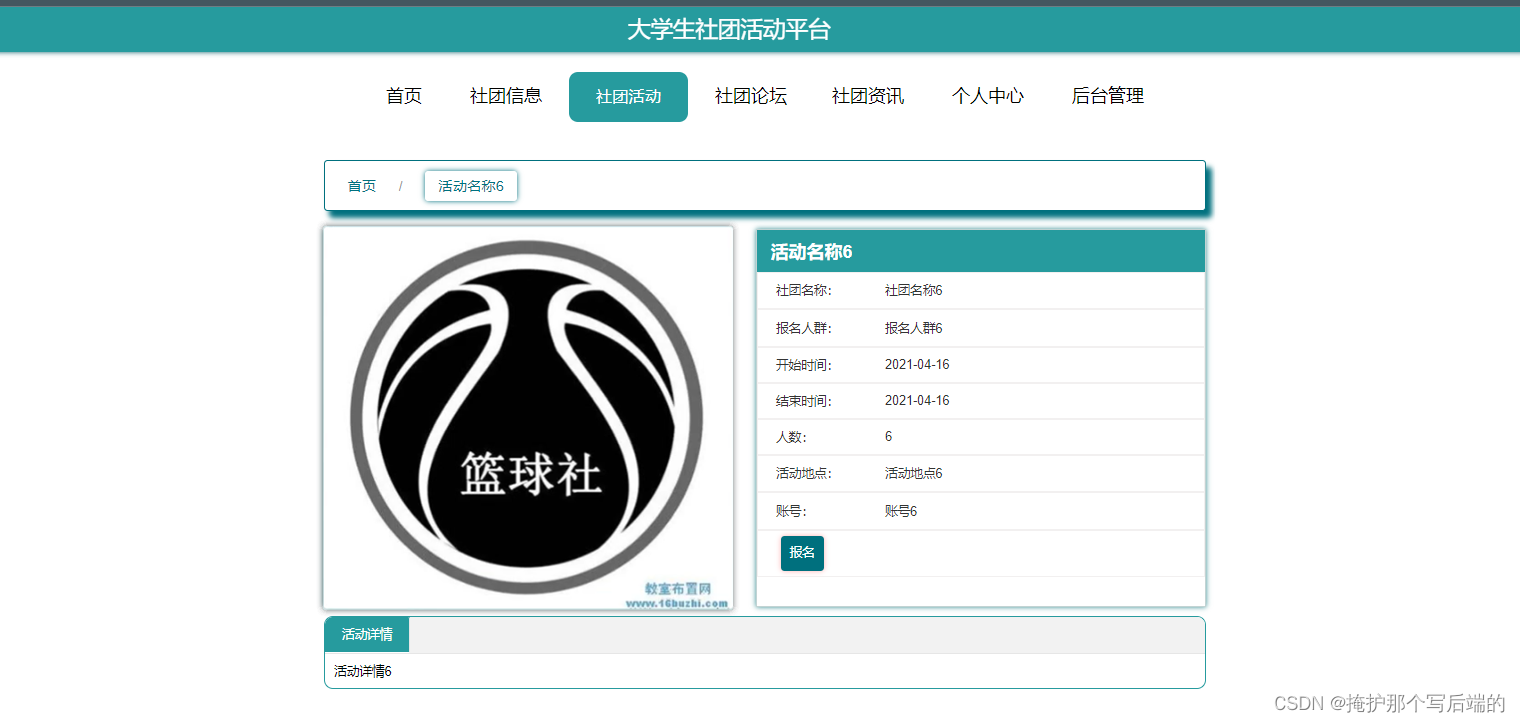Open the 首页 navigation item
Viewport: 1520px width, 722px height.
tap(404, 96)
